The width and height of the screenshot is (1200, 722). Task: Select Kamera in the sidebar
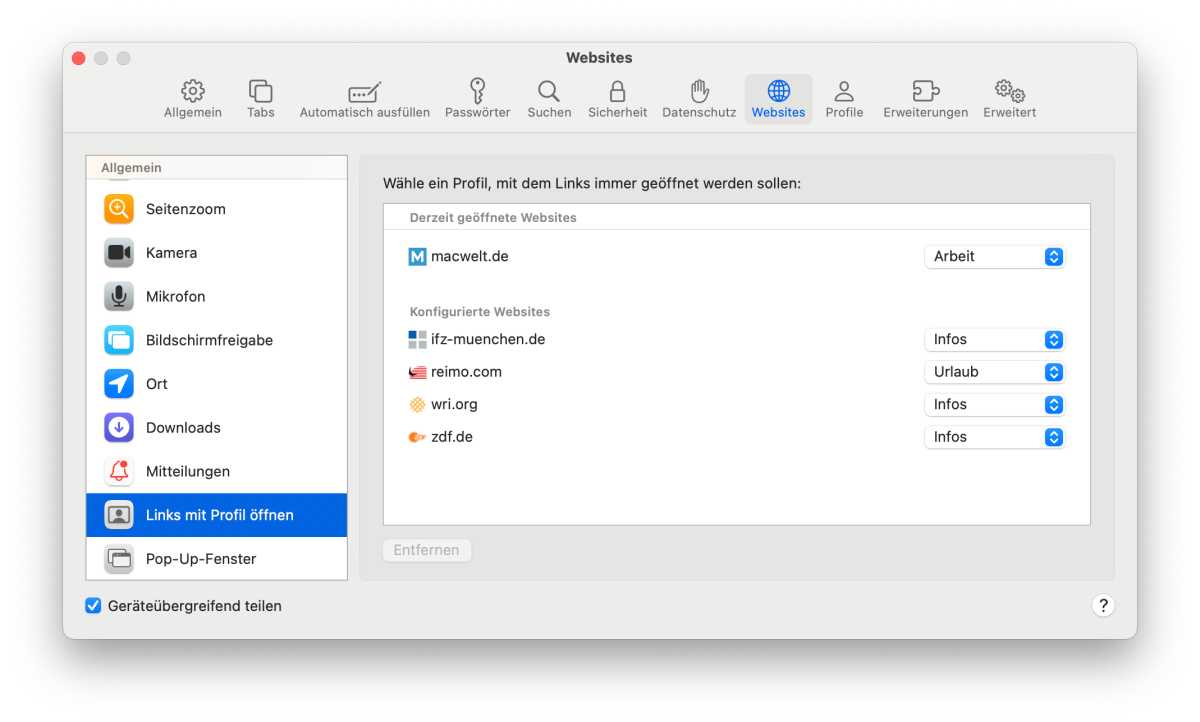click(217, 253)
